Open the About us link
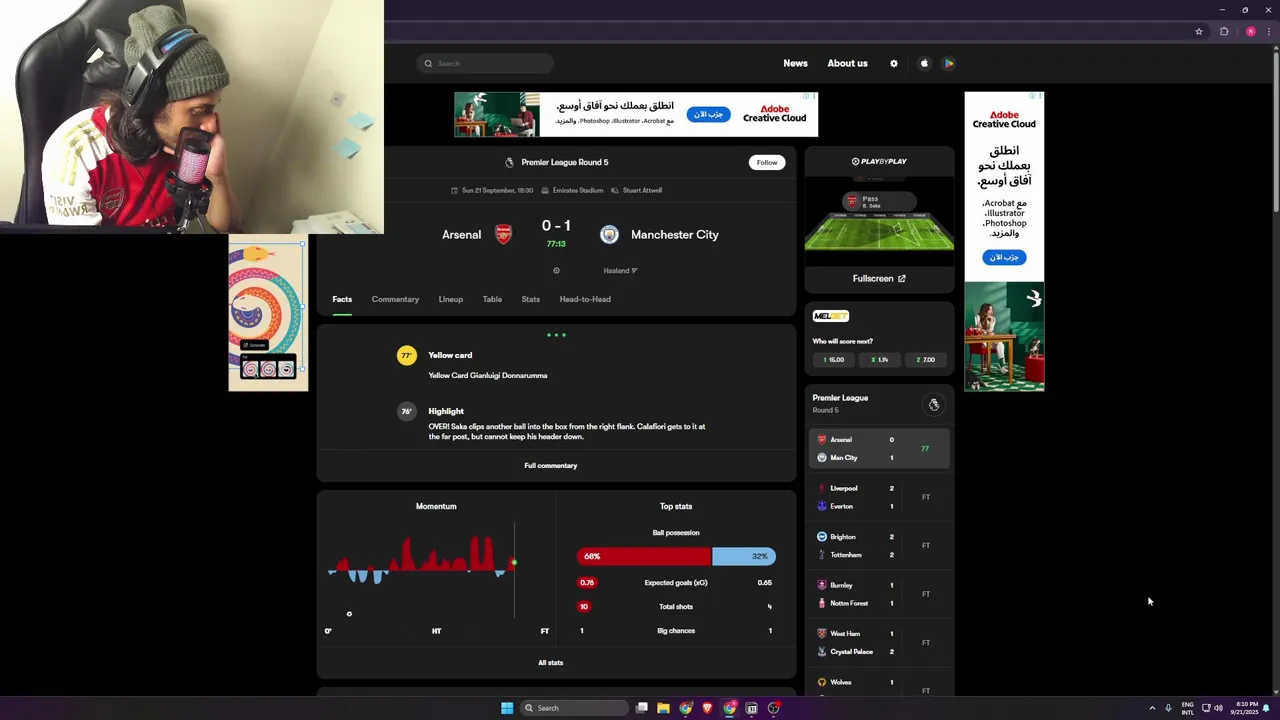 (847, 63)
